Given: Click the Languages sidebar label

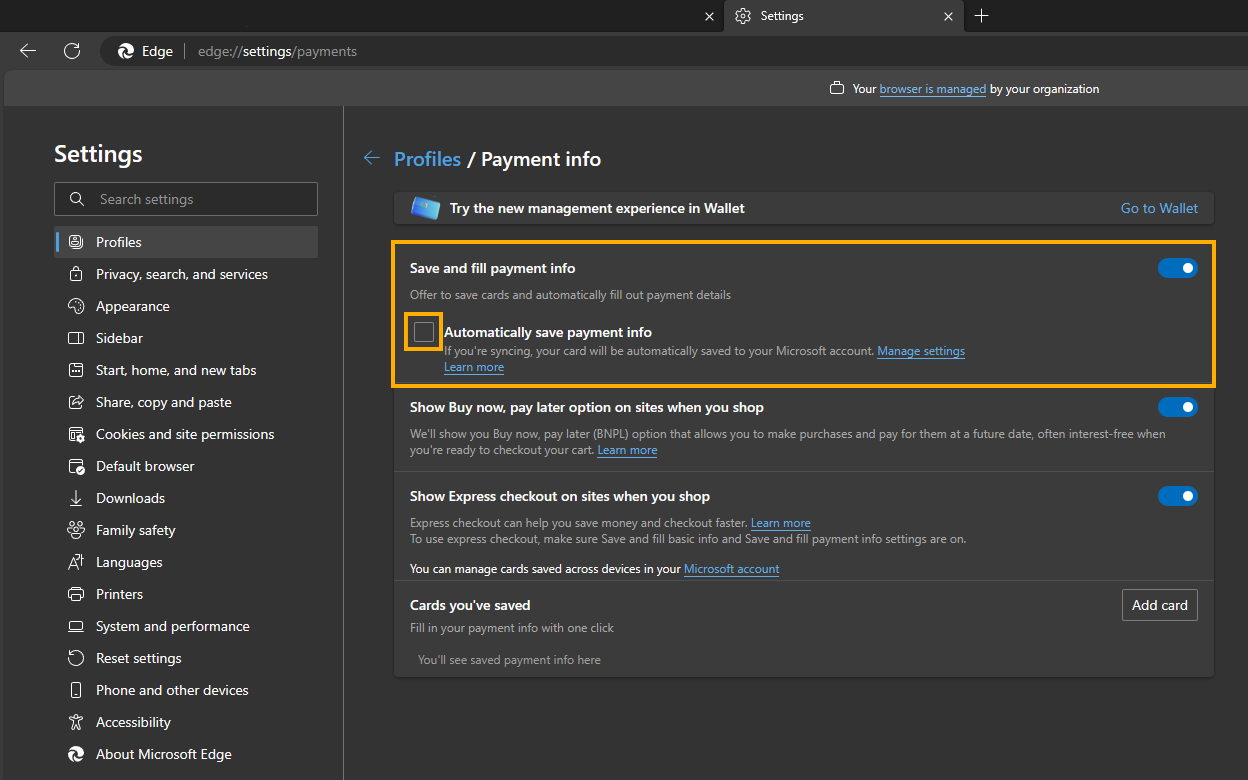Looking at the screenshot, I should (x=129, y=562).
